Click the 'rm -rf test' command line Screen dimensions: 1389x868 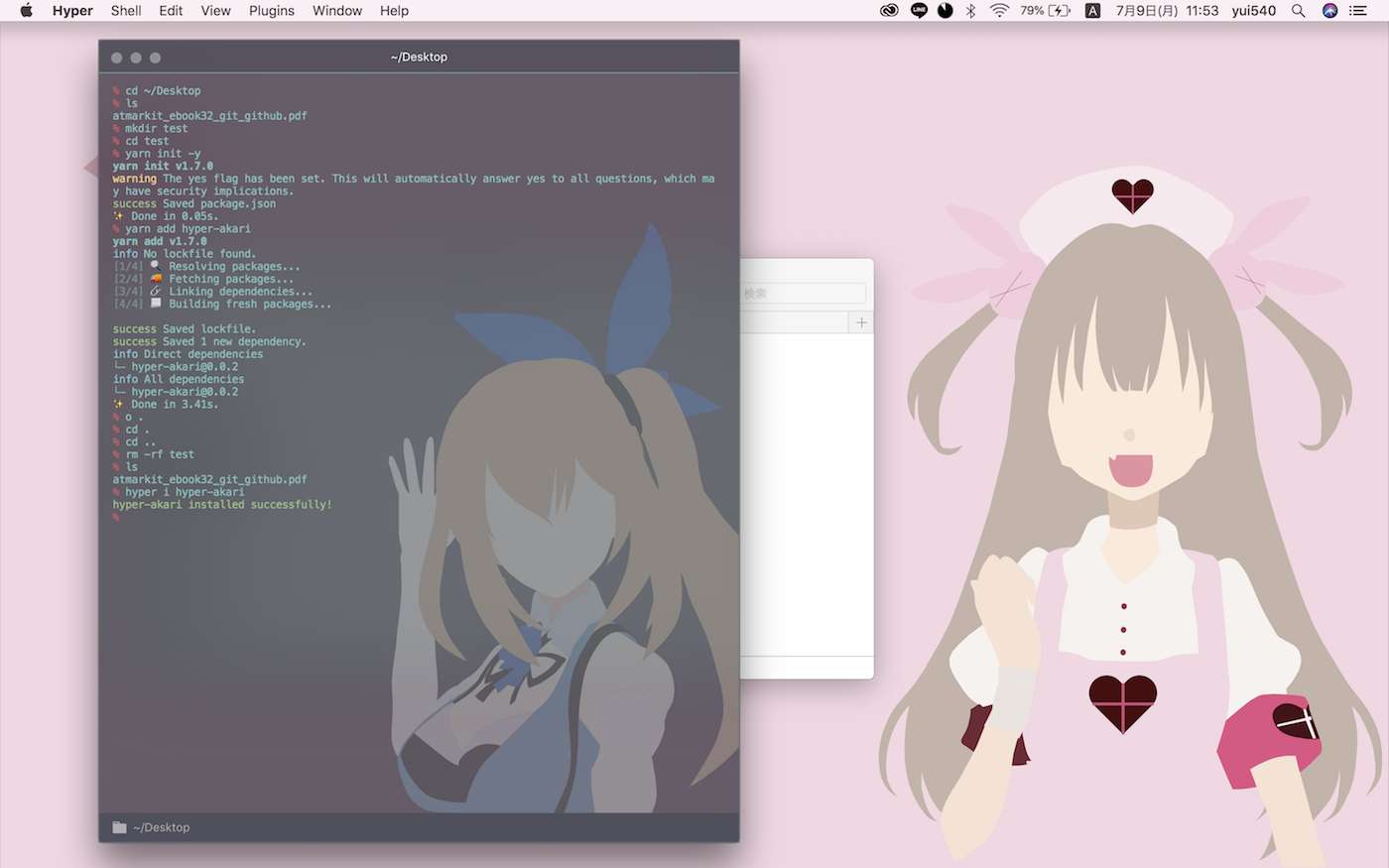click(153, 454)
